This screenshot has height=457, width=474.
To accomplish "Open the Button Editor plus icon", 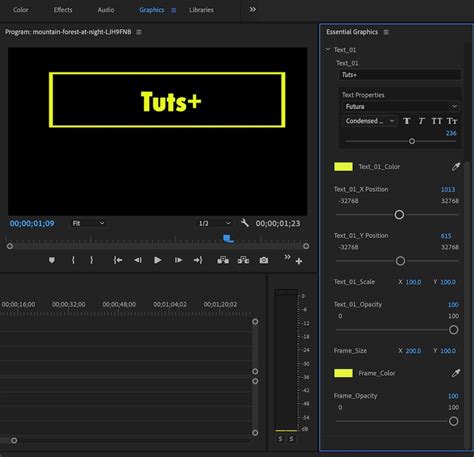I will coord(299,261).
